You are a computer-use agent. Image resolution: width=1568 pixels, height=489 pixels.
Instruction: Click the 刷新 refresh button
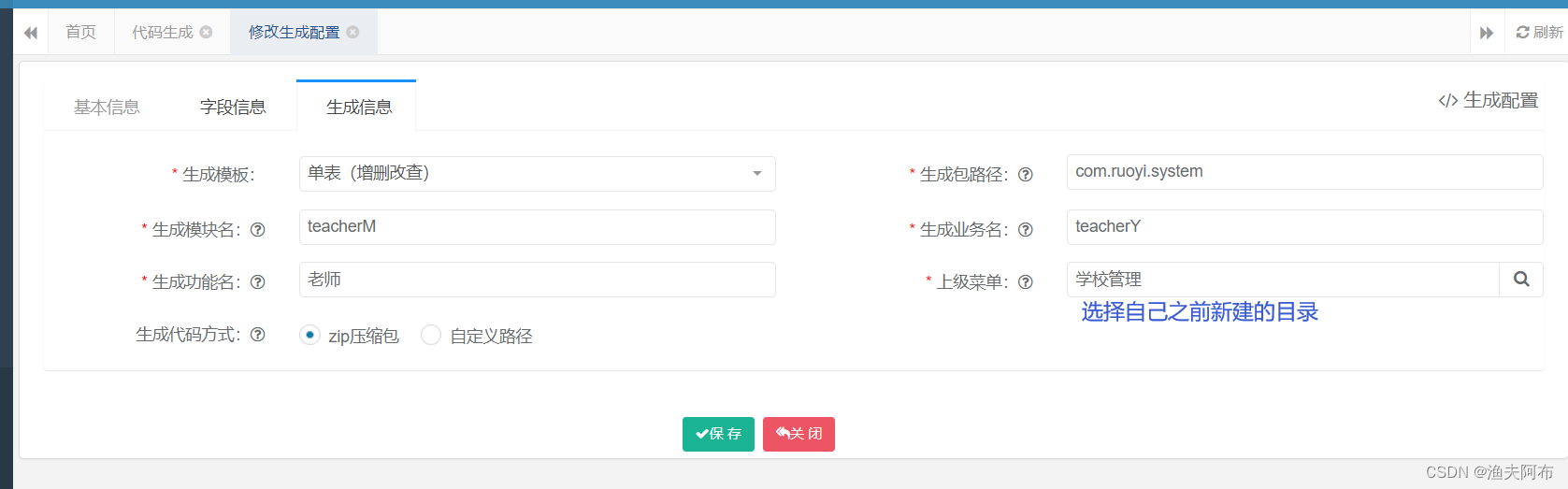pyautogui.click(x=1539, y=32)
